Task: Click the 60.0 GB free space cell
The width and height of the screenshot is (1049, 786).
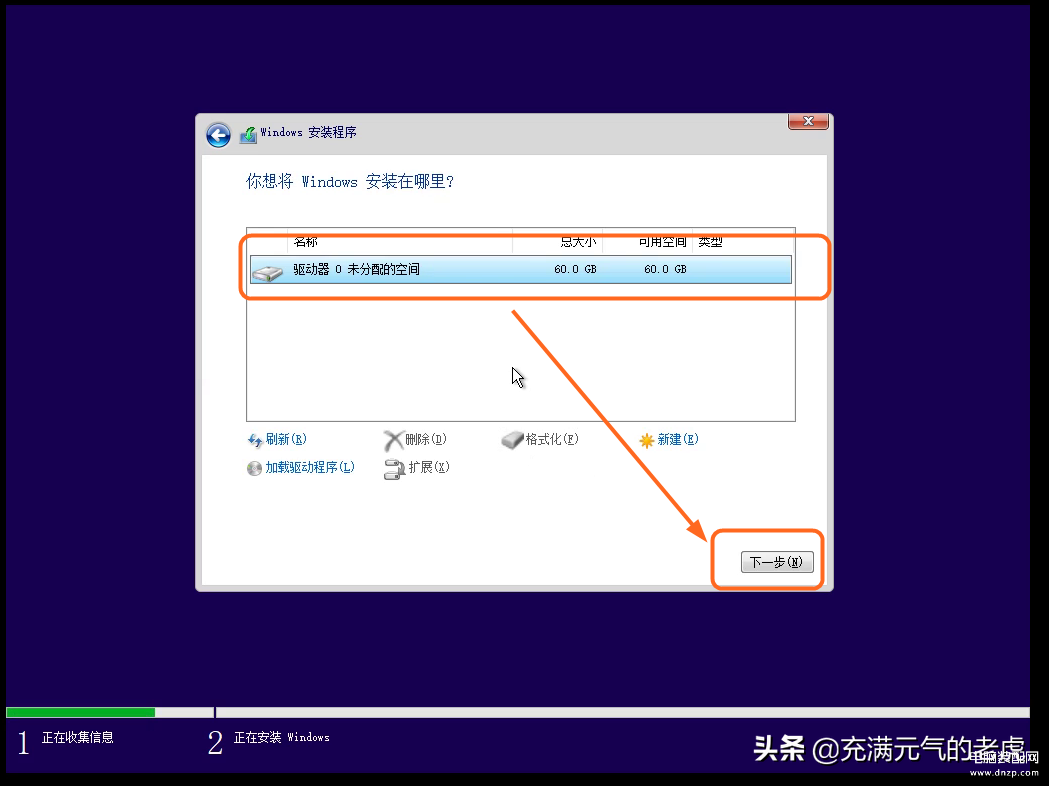Action: (x=665, y=270)
